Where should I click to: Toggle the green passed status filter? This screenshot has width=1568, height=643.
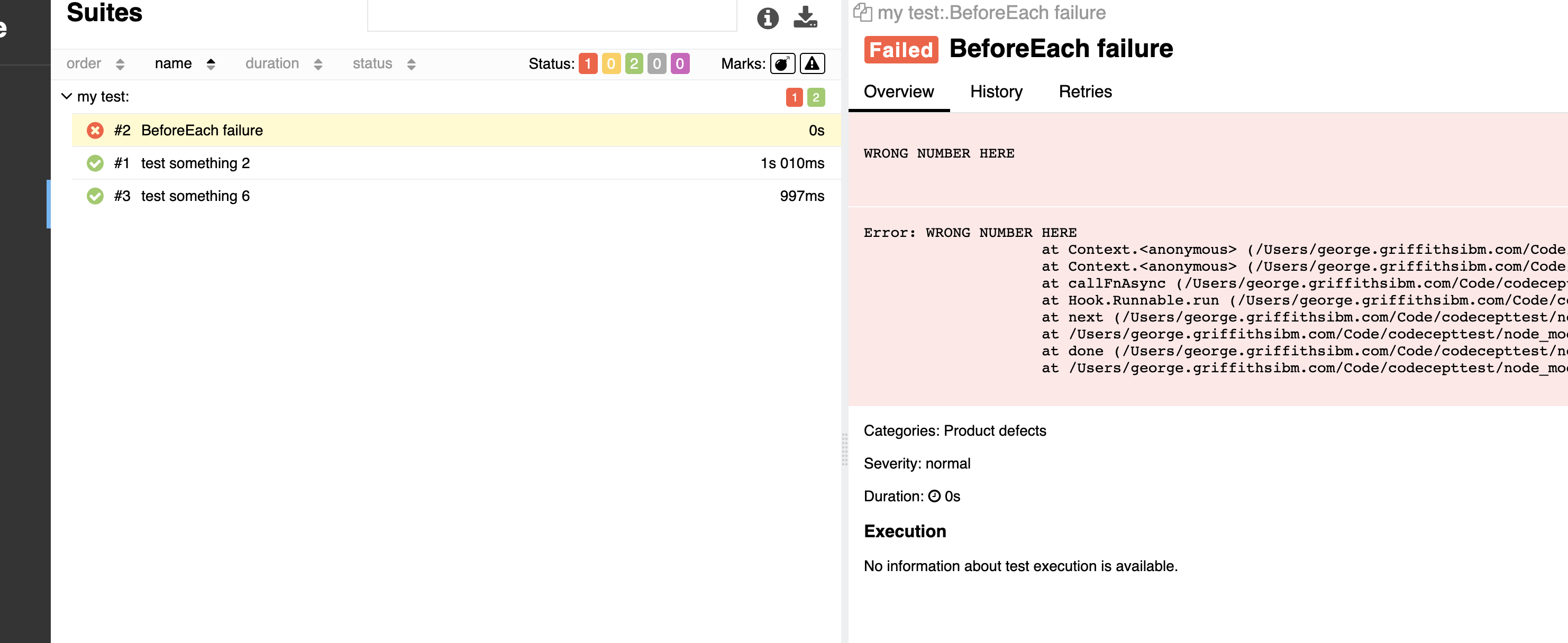tap(634, 64)
